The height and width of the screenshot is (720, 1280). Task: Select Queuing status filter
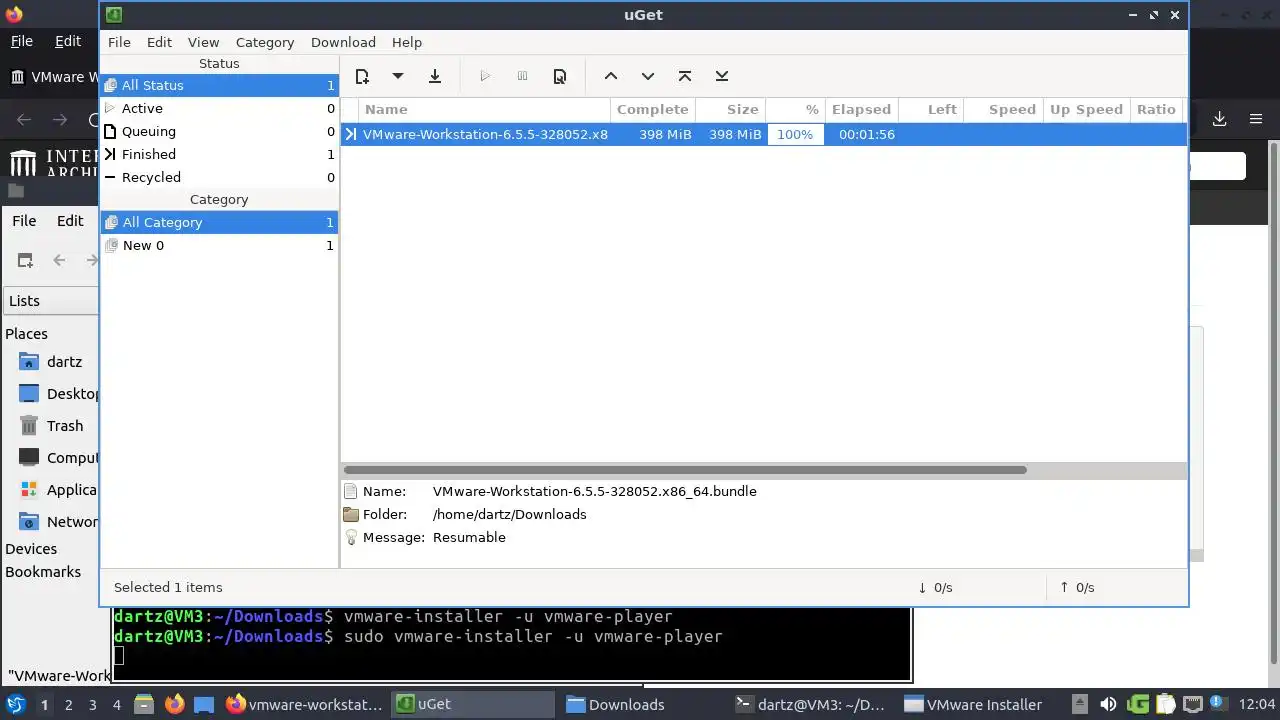click(x=219, y=131)
